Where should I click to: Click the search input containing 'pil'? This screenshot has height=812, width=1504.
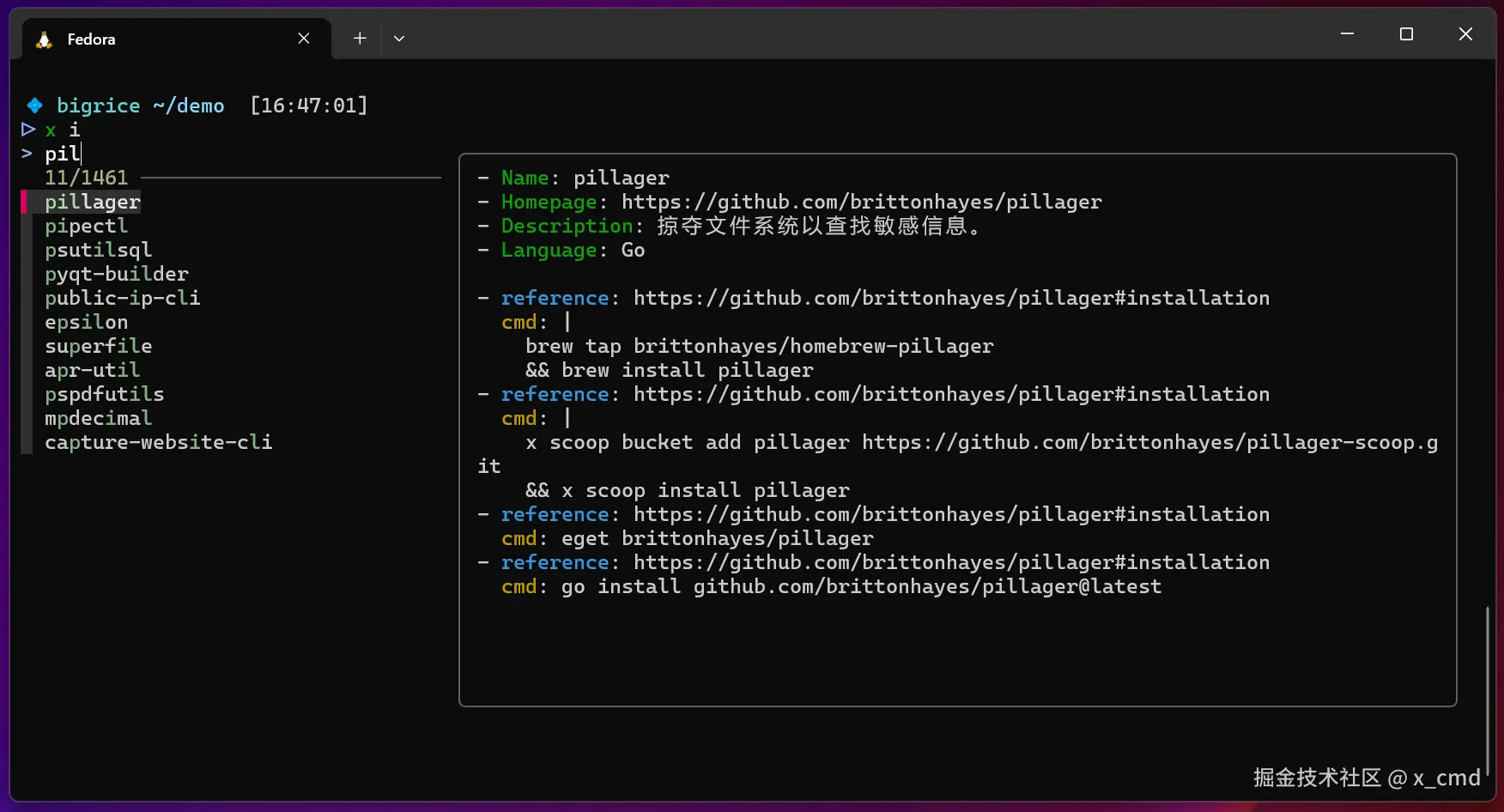tap(63, 154)
